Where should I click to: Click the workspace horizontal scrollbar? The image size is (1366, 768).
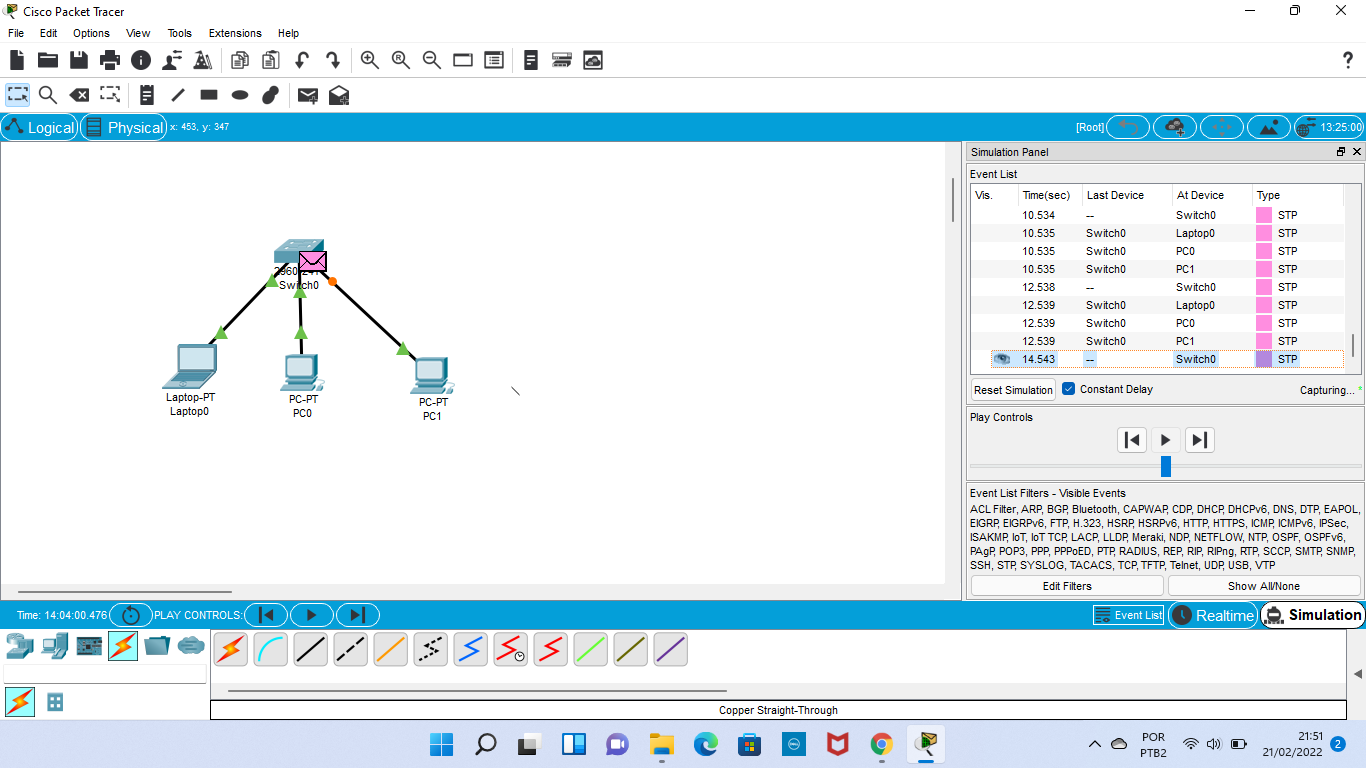click(125, 591)
